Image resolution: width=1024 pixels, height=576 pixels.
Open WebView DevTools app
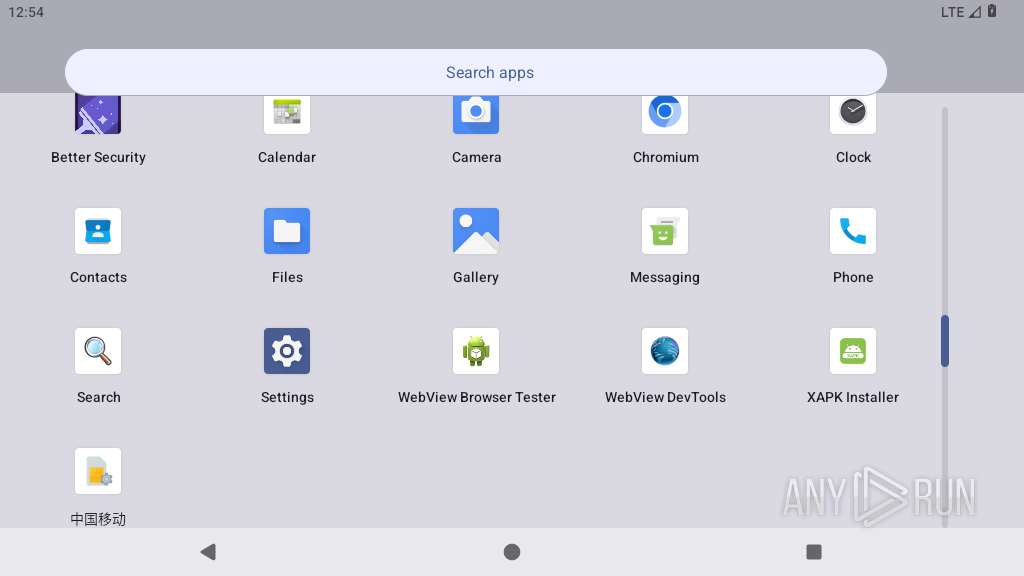point(665,351)
